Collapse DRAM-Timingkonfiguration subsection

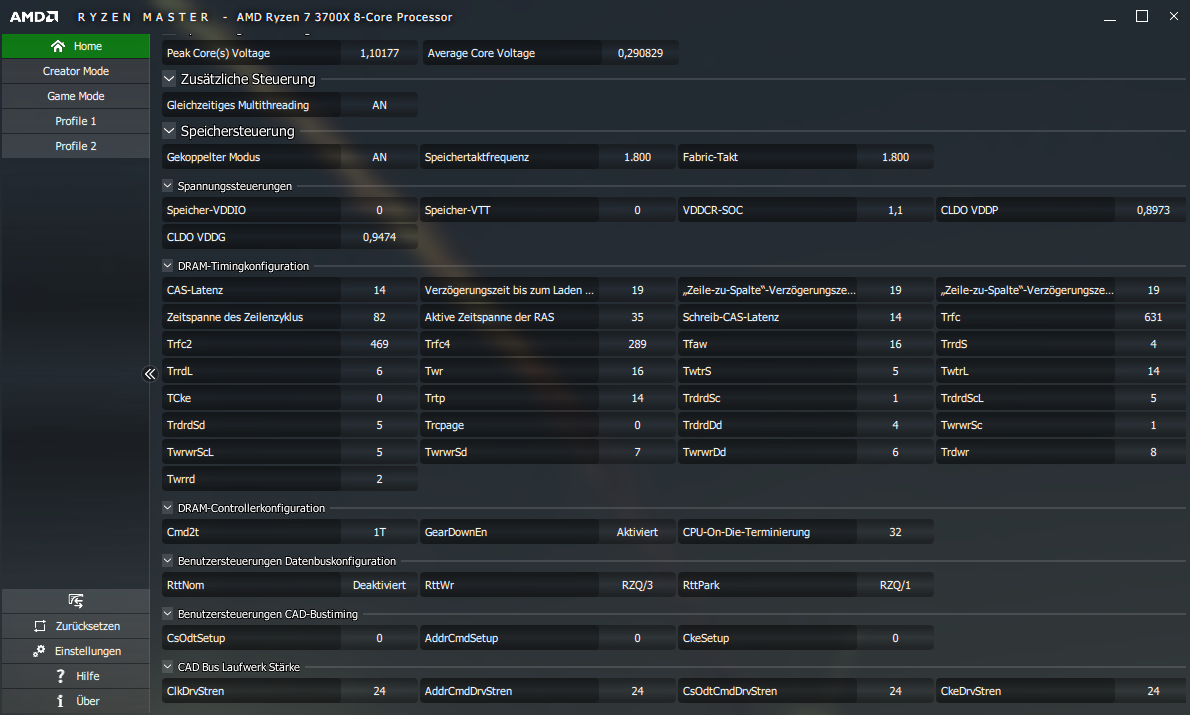(x=168, y=266)
